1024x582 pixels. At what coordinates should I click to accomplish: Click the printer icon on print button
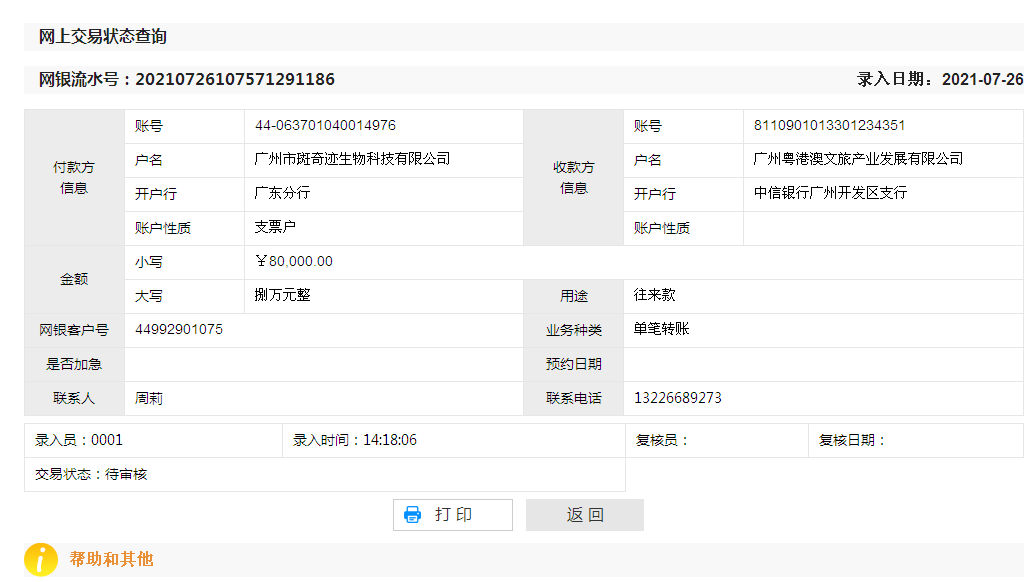pyautogui.click(x=412, y=515)
